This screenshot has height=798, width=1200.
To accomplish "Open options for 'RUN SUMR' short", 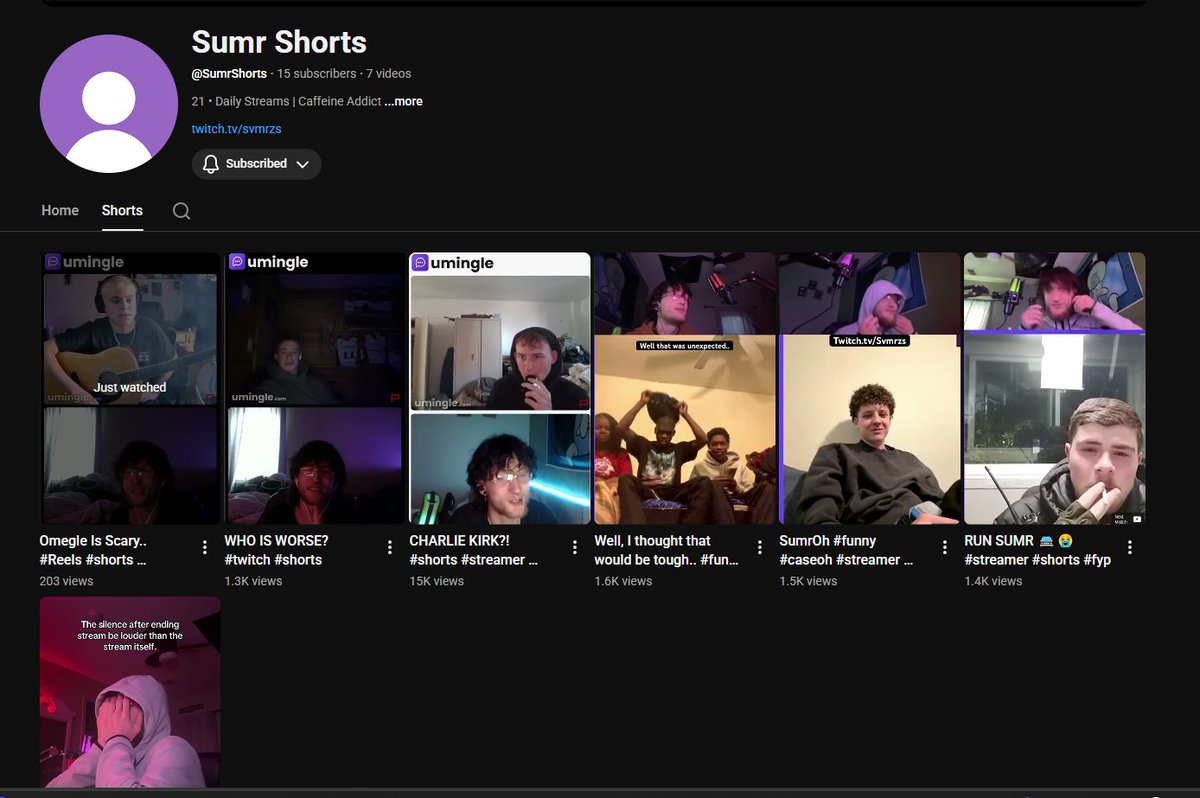I will tap(1130, 547).
